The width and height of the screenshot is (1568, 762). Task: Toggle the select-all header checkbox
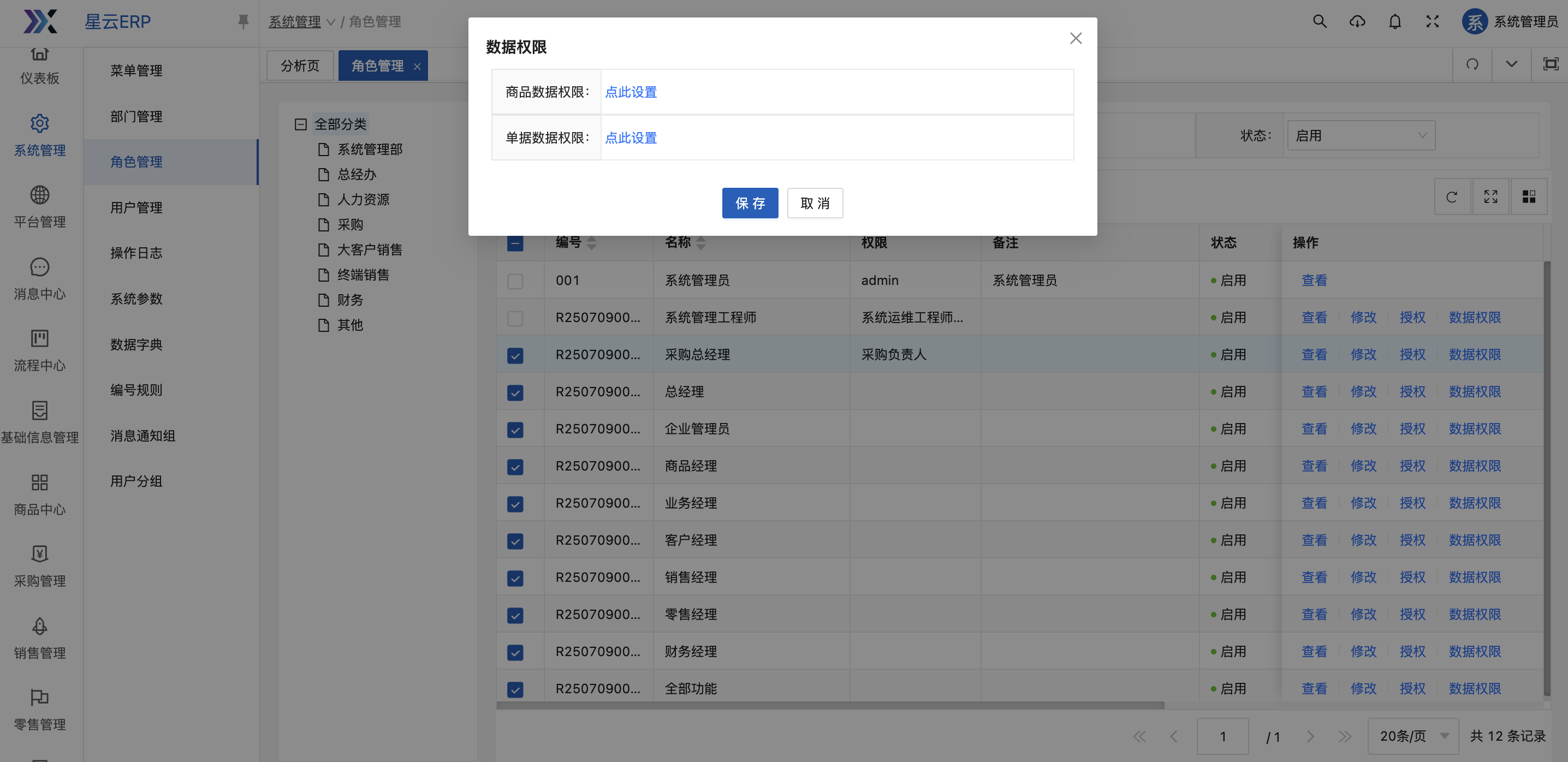(515, 243)
